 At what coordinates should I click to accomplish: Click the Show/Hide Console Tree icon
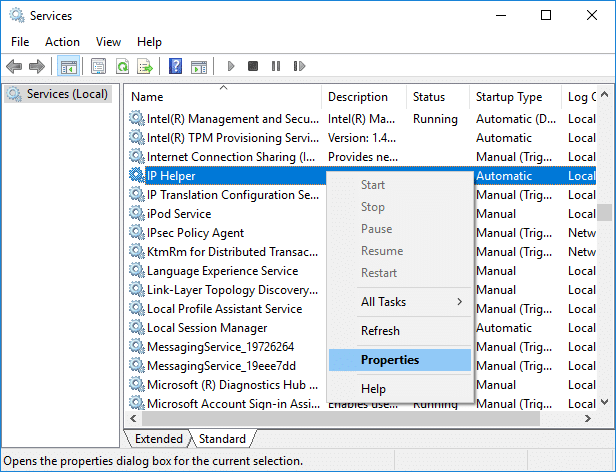pos(68,66)
